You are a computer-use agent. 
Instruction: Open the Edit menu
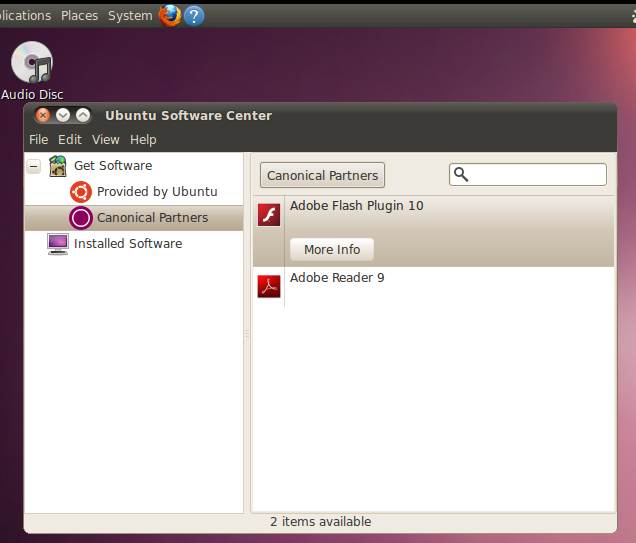click(x=70, y=140)
